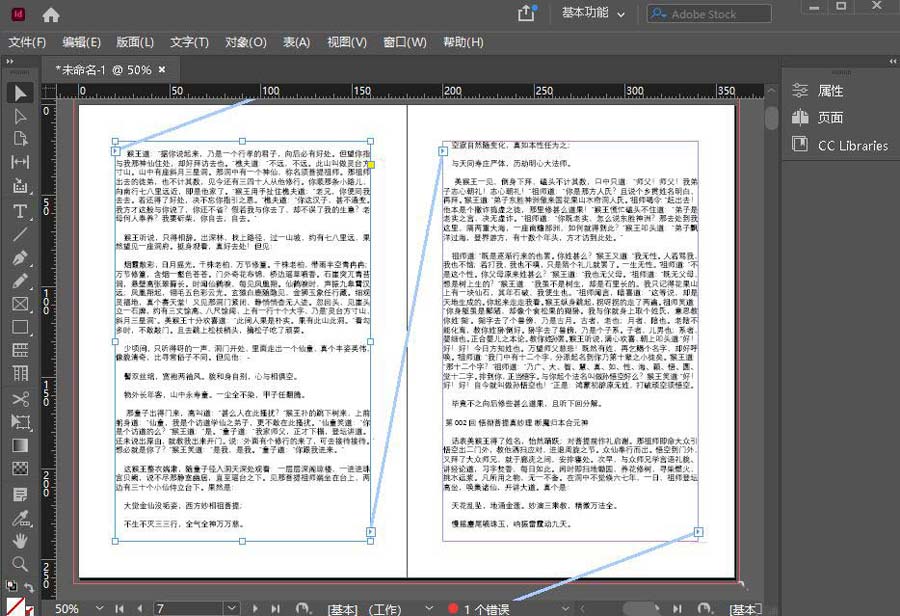Open the 窗口(W) menu
Screen dimensions: 900x616
[405, 42]
